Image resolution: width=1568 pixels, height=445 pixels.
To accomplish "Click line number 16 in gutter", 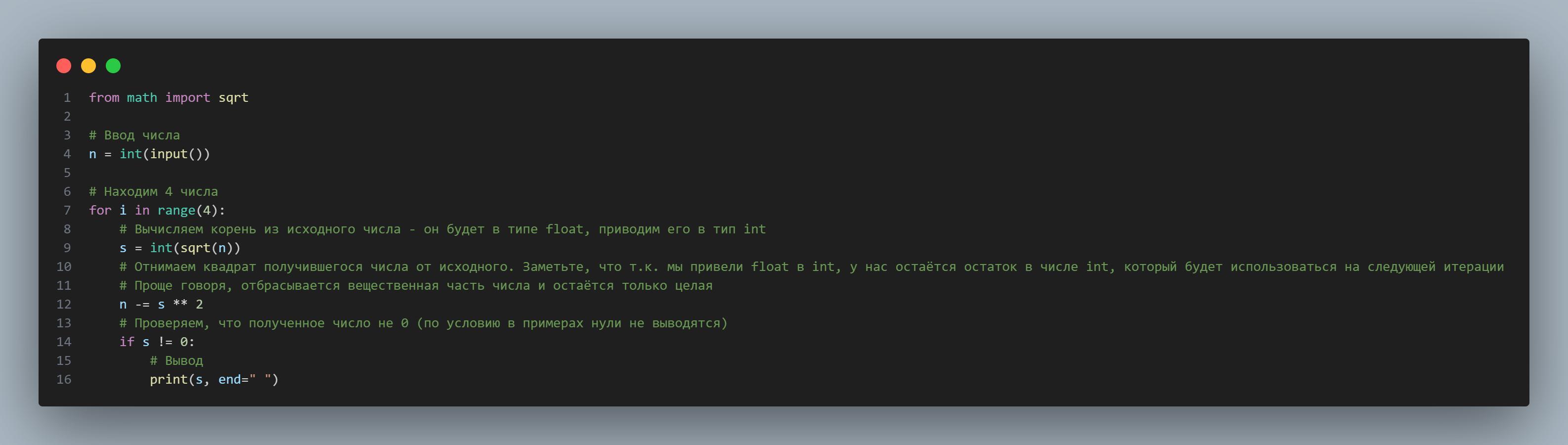I will (64, 379).
